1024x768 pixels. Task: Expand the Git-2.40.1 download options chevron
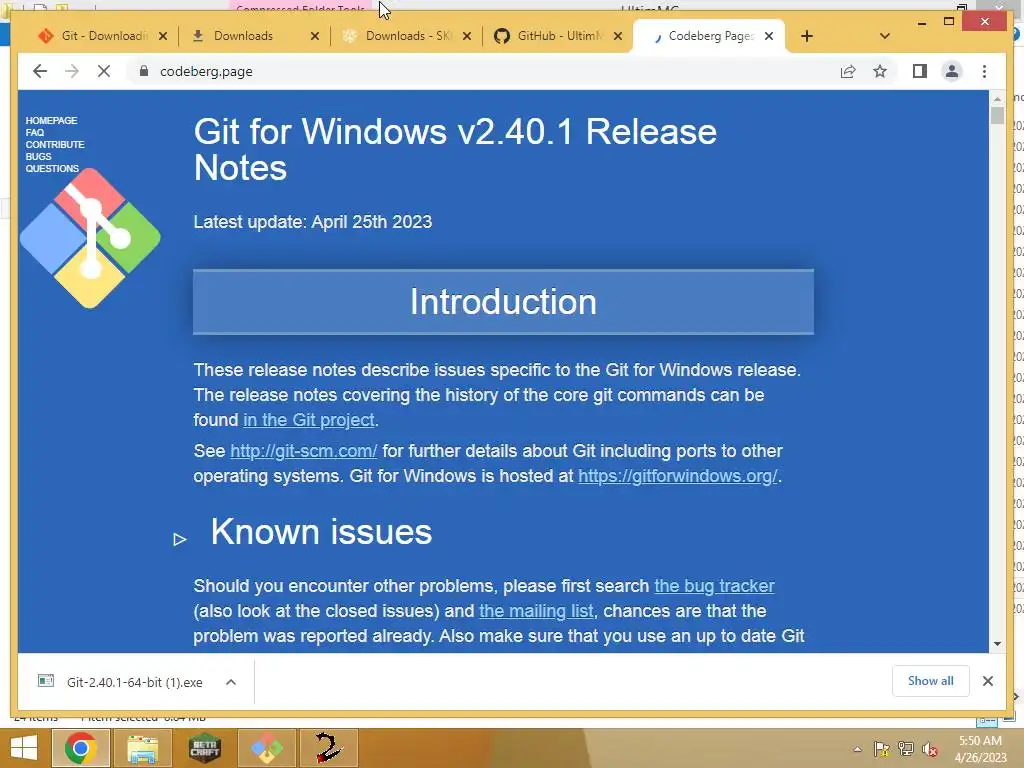click(231, 682)
